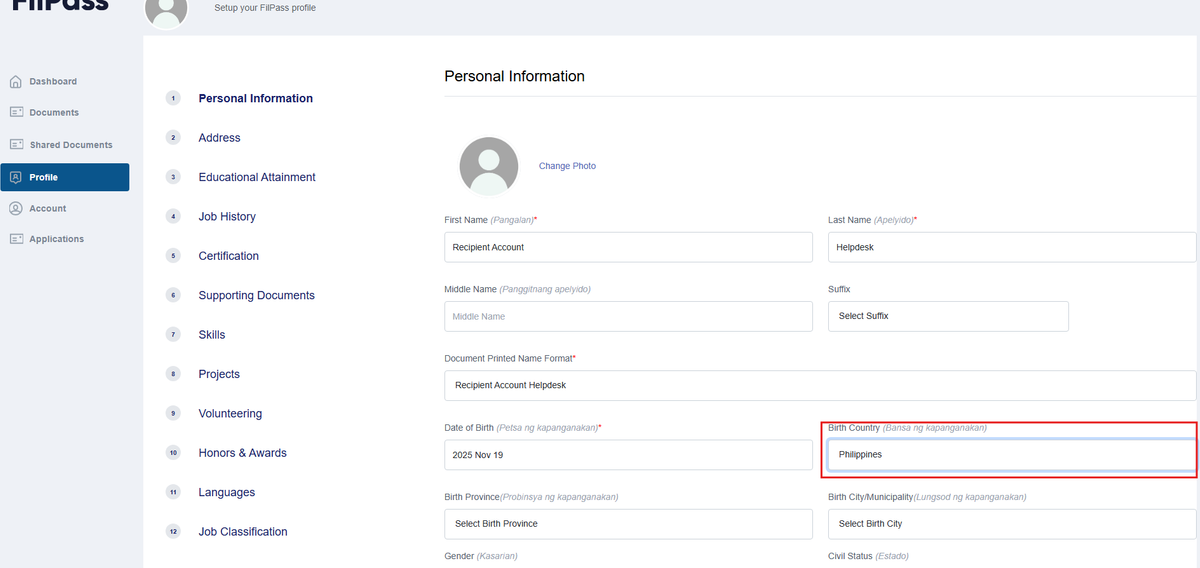Viewport: 1200px width, 568px height.
Task: Open the Select Suffix dropdown
Action: pos(948,316)
